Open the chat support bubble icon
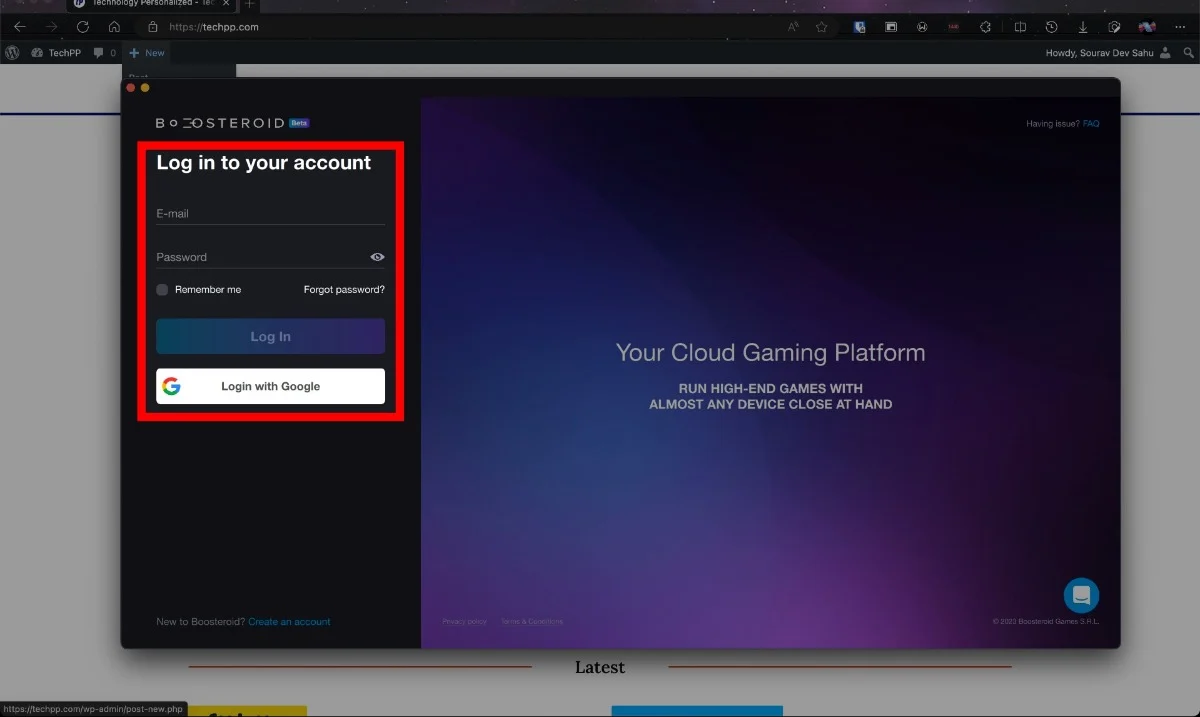 pos(1081,596)
